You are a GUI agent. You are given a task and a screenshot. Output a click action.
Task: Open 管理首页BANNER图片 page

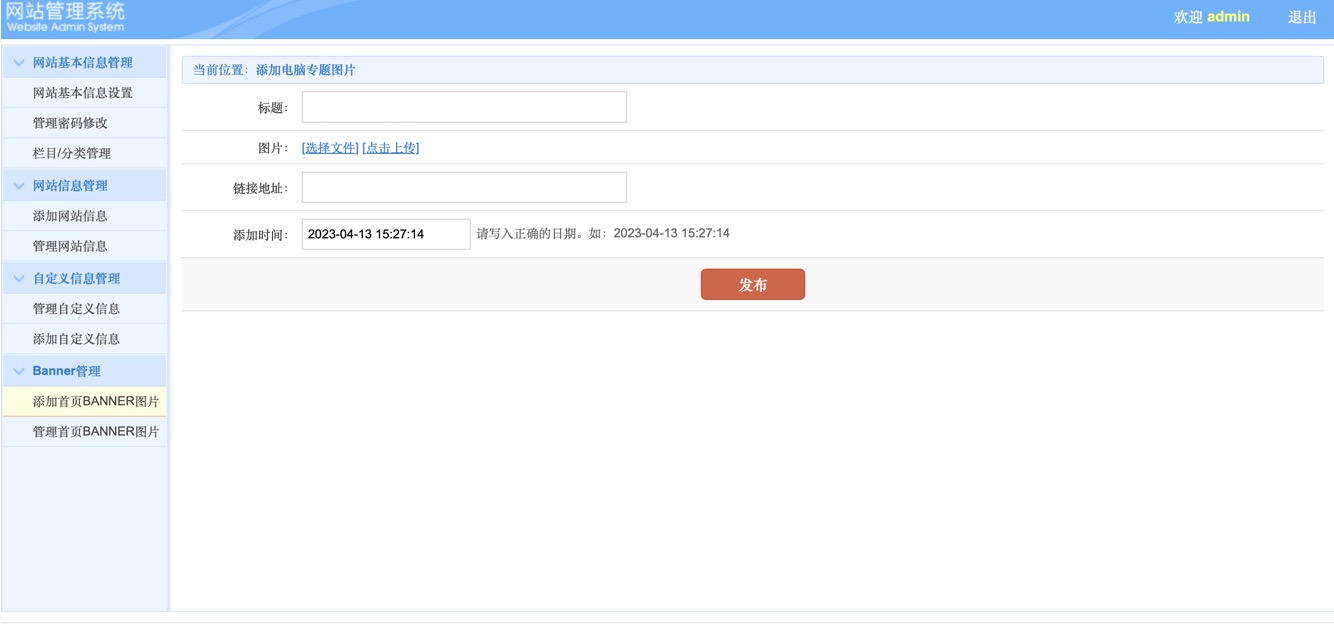(95, 432)
